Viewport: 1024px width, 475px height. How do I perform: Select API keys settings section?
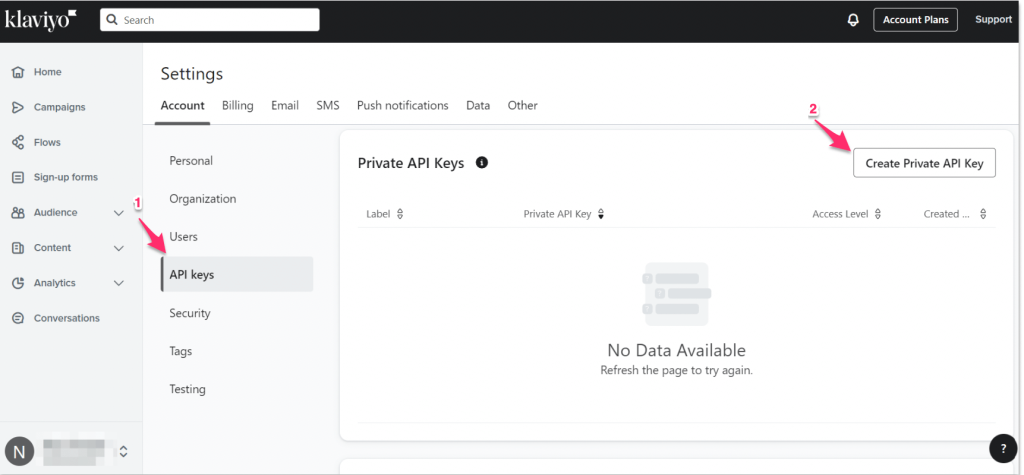click(237, 274)
